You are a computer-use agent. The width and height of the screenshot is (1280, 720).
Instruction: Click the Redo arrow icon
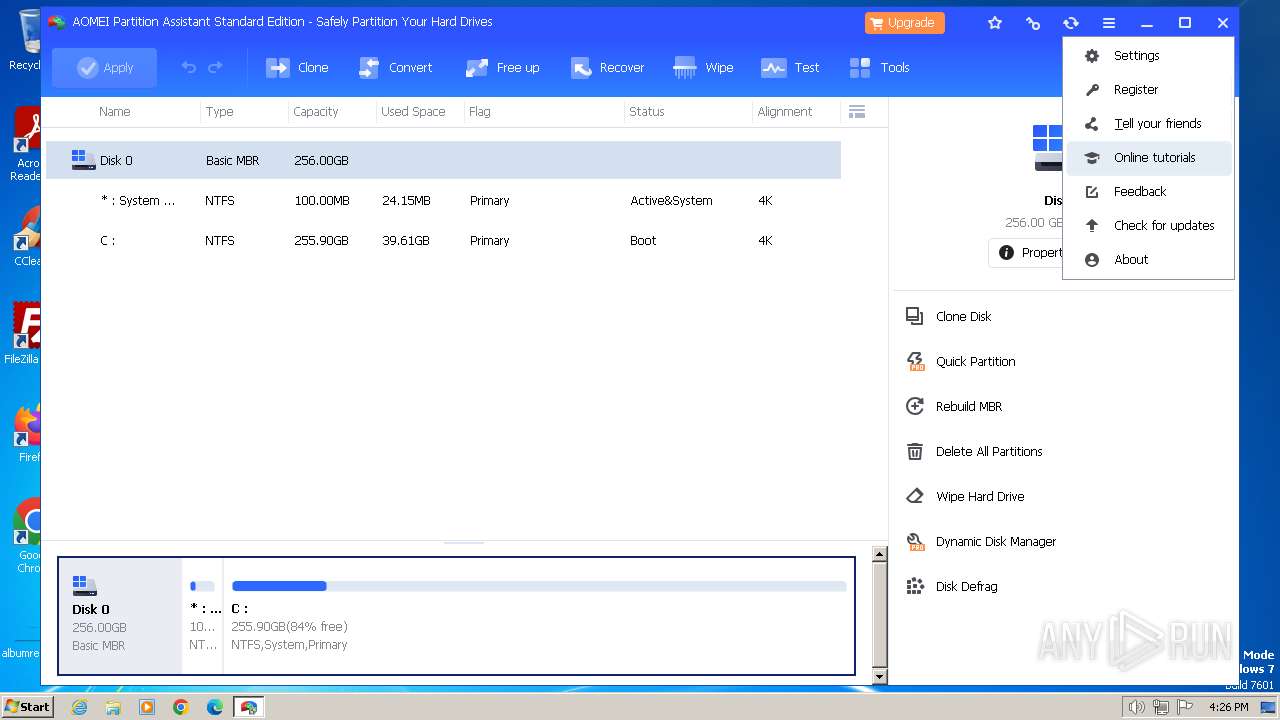point(215,68)
